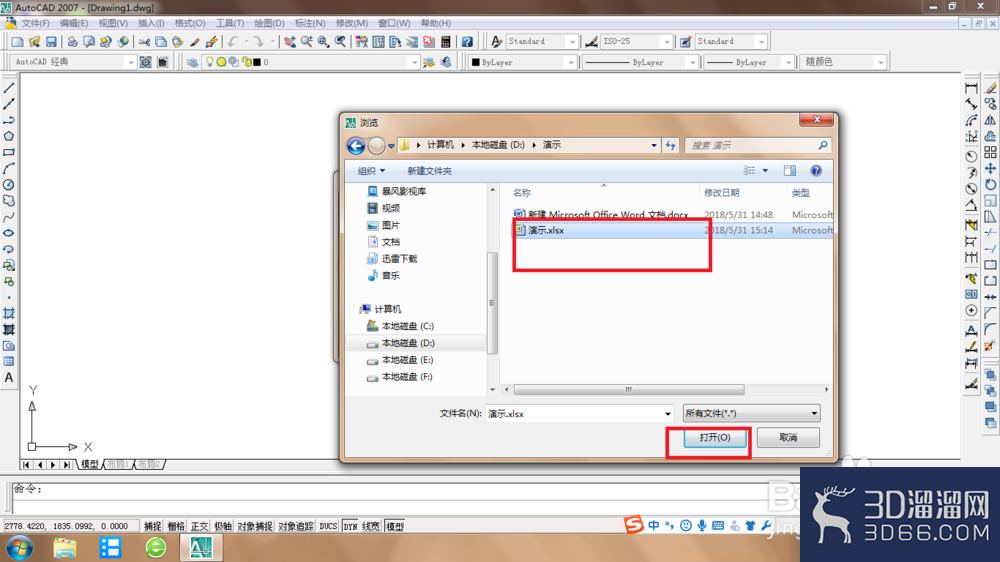The height and width of the screenshot is (562, 1000).
Task: Save the drawing with the floppy icon
Action: [51, 42]
